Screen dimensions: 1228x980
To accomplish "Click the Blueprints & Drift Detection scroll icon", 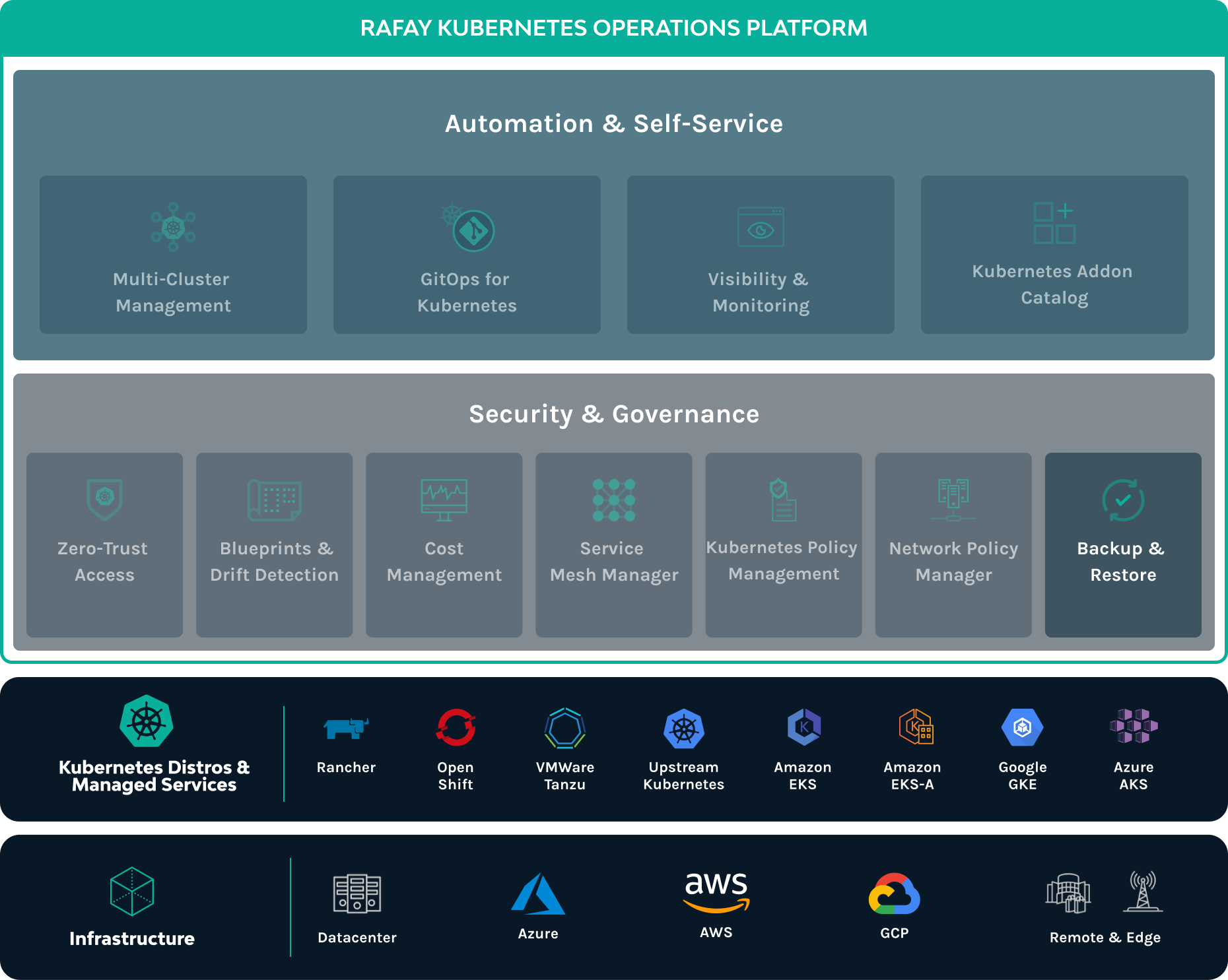I will (275, 500).
